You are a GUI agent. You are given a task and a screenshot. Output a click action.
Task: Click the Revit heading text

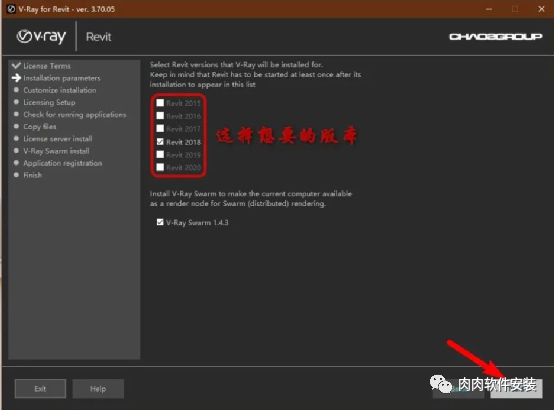(x=99, y=37)
